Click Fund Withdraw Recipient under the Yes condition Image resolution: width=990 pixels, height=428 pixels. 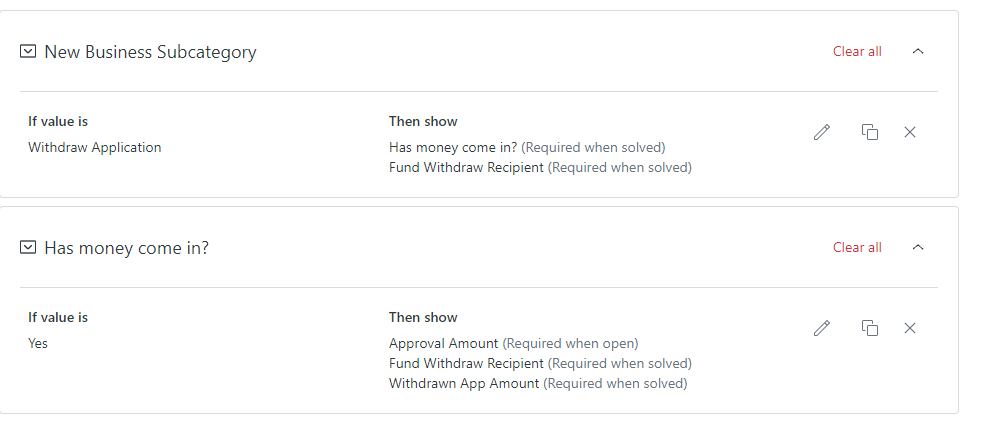(x=466, y=364)
